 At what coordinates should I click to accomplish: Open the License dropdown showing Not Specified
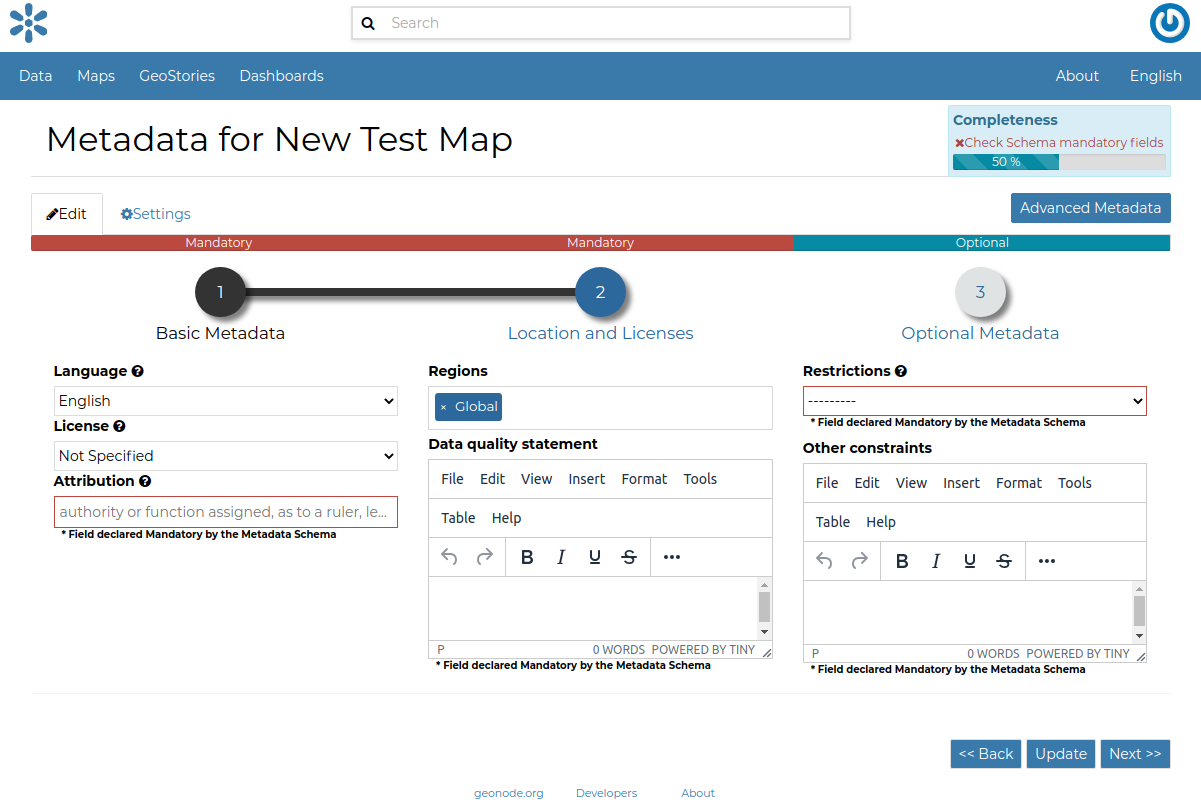click(225, 455)
